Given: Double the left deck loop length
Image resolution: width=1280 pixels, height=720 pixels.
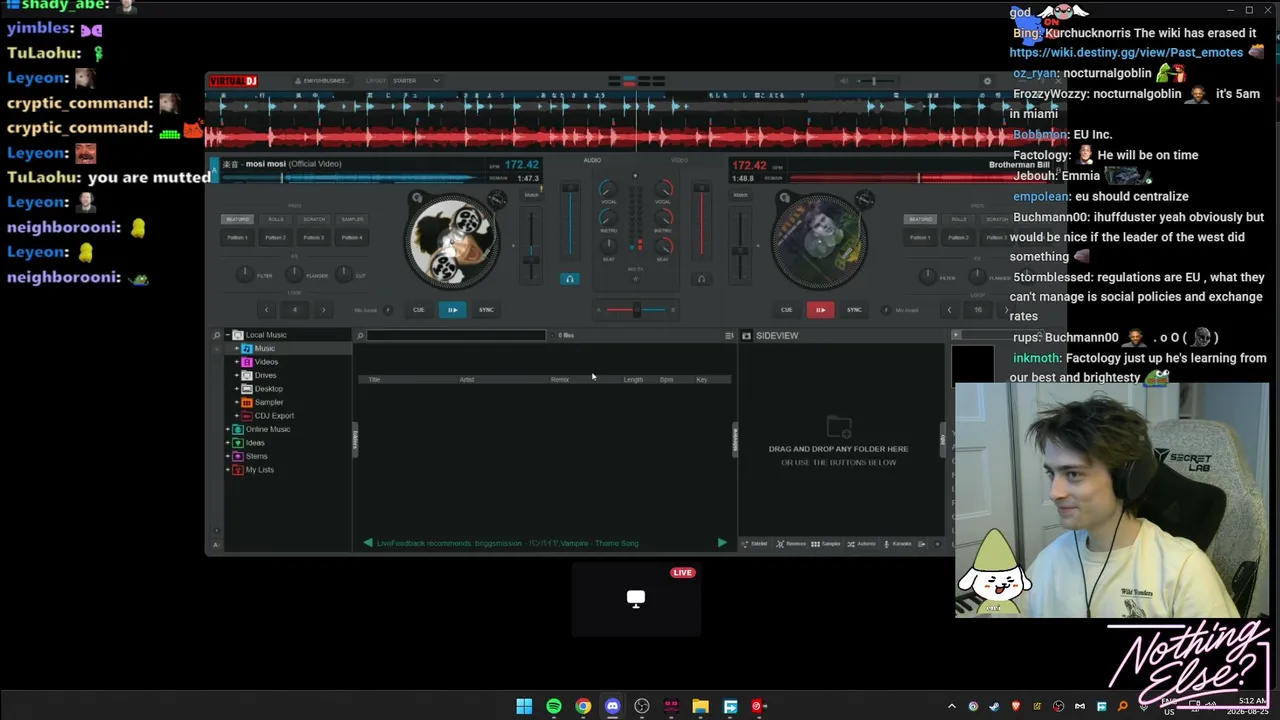Looking at the screenshot, I should point(323,310).
